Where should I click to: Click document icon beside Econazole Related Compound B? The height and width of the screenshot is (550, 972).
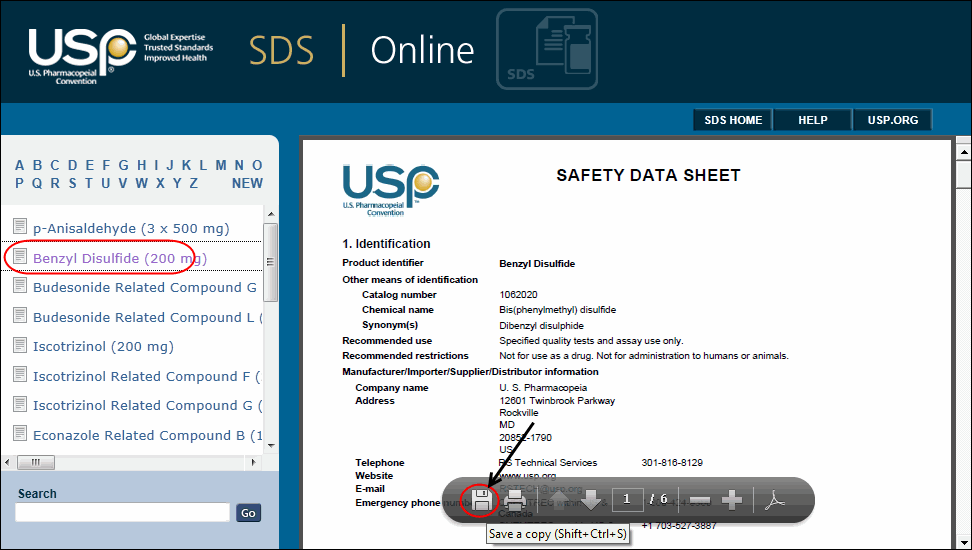[20, 433]
